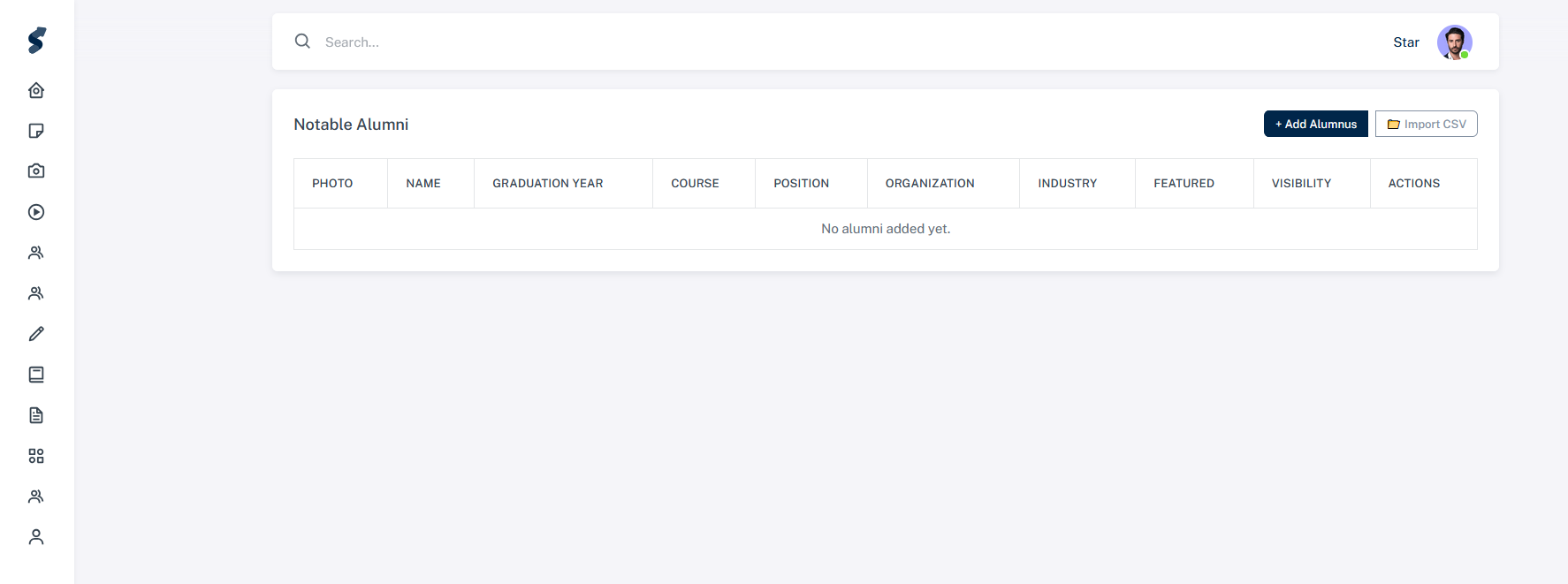Select the sticky note sidebar icon
1568x584 pixels.
tap(36, 131)
